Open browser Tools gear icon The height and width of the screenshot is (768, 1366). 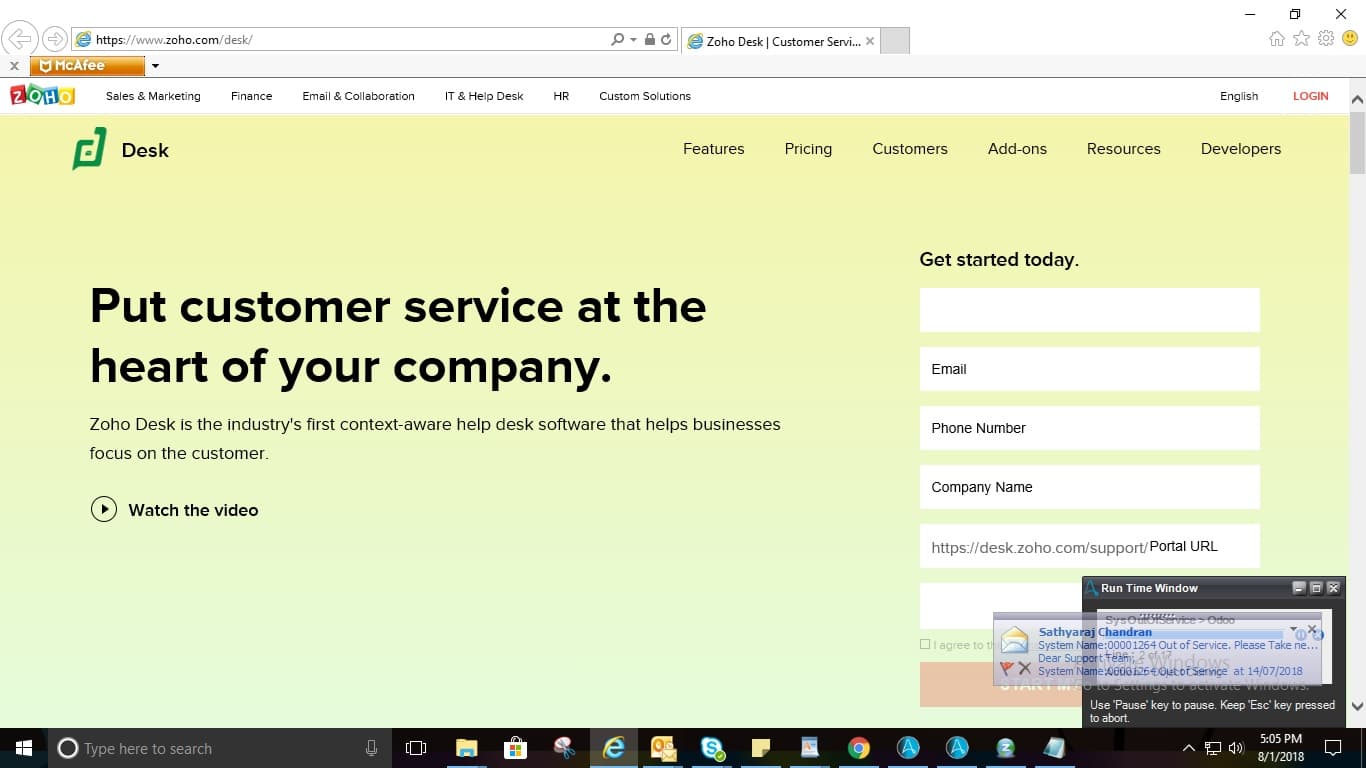(x=1326, y=39)
